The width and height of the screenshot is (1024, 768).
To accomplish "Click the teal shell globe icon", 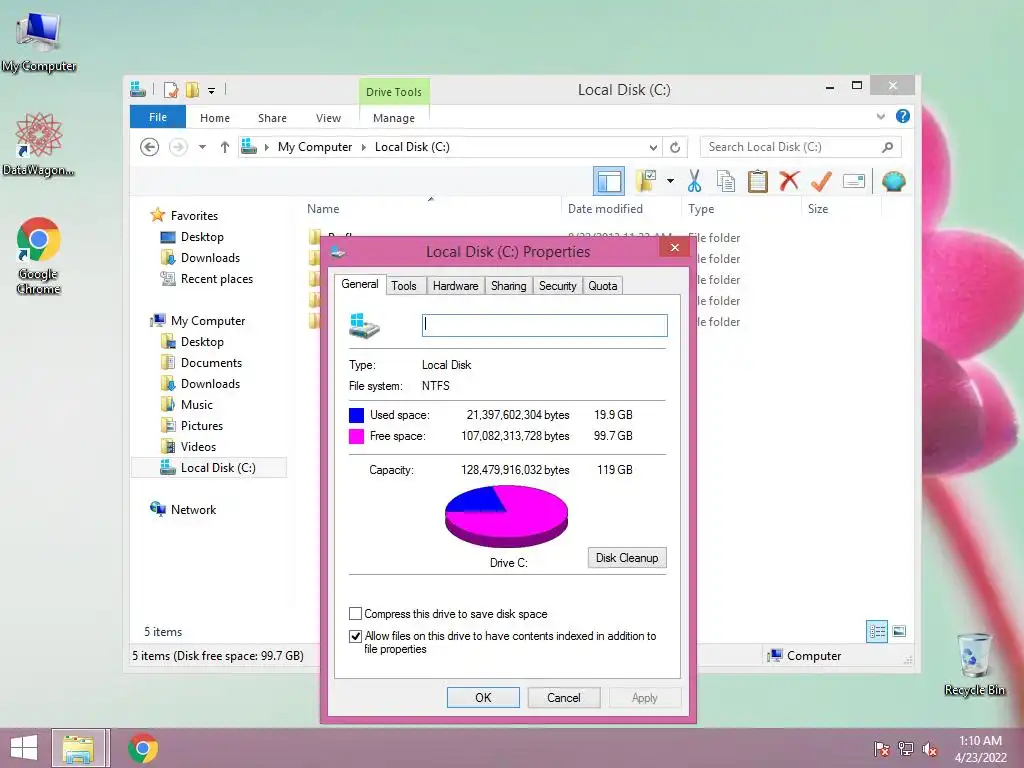I will (x=893, y=182).
